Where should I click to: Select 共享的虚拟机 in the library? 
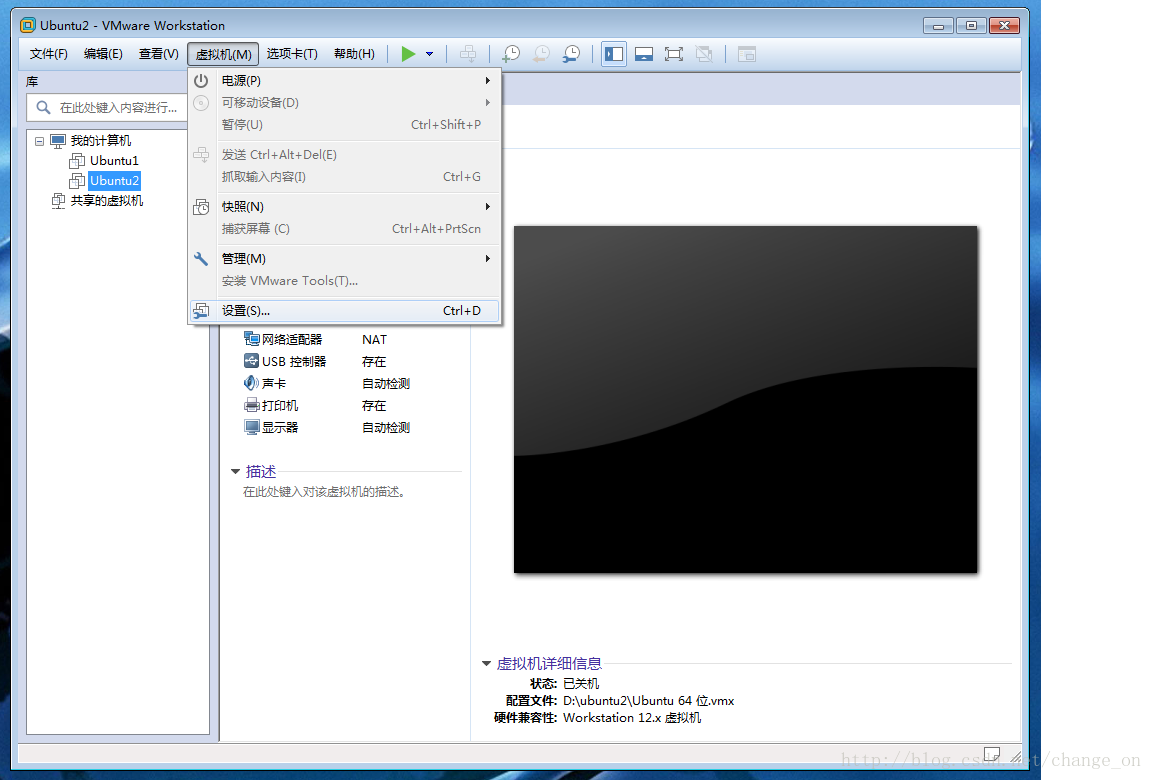tap(107, 201)
